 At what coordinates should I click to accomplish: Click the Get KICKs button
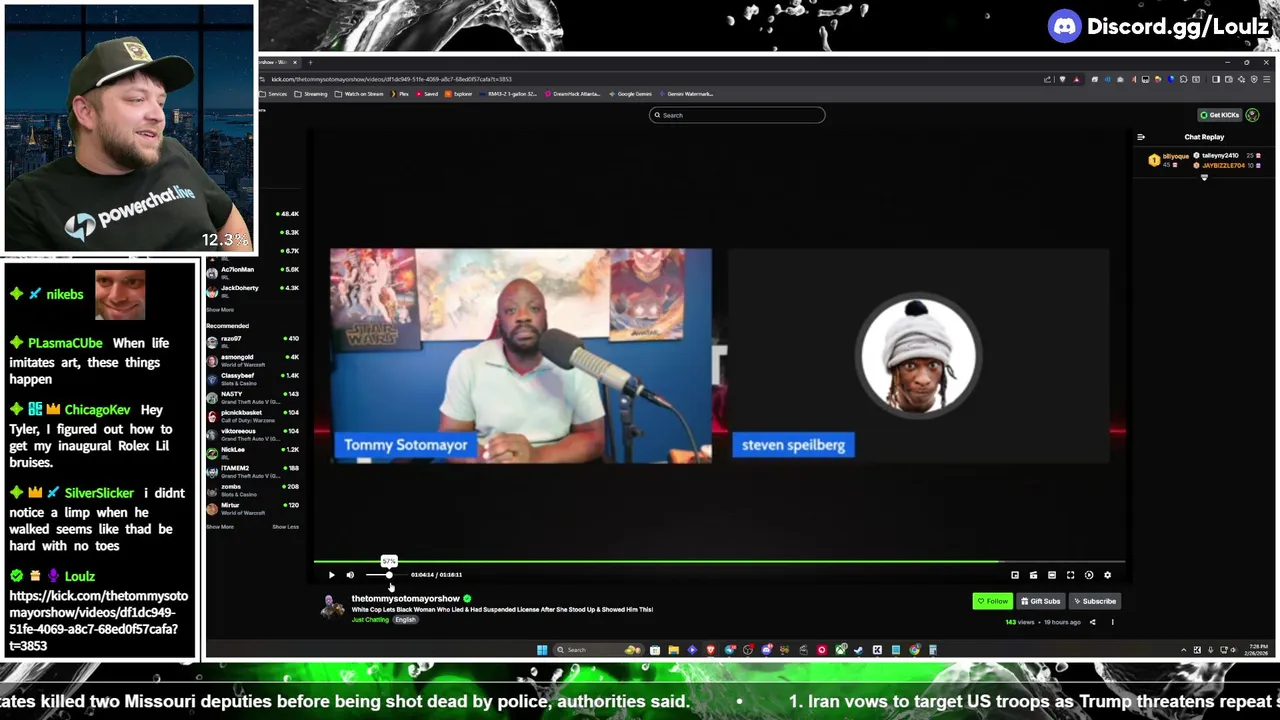(x=1220, y=115)
